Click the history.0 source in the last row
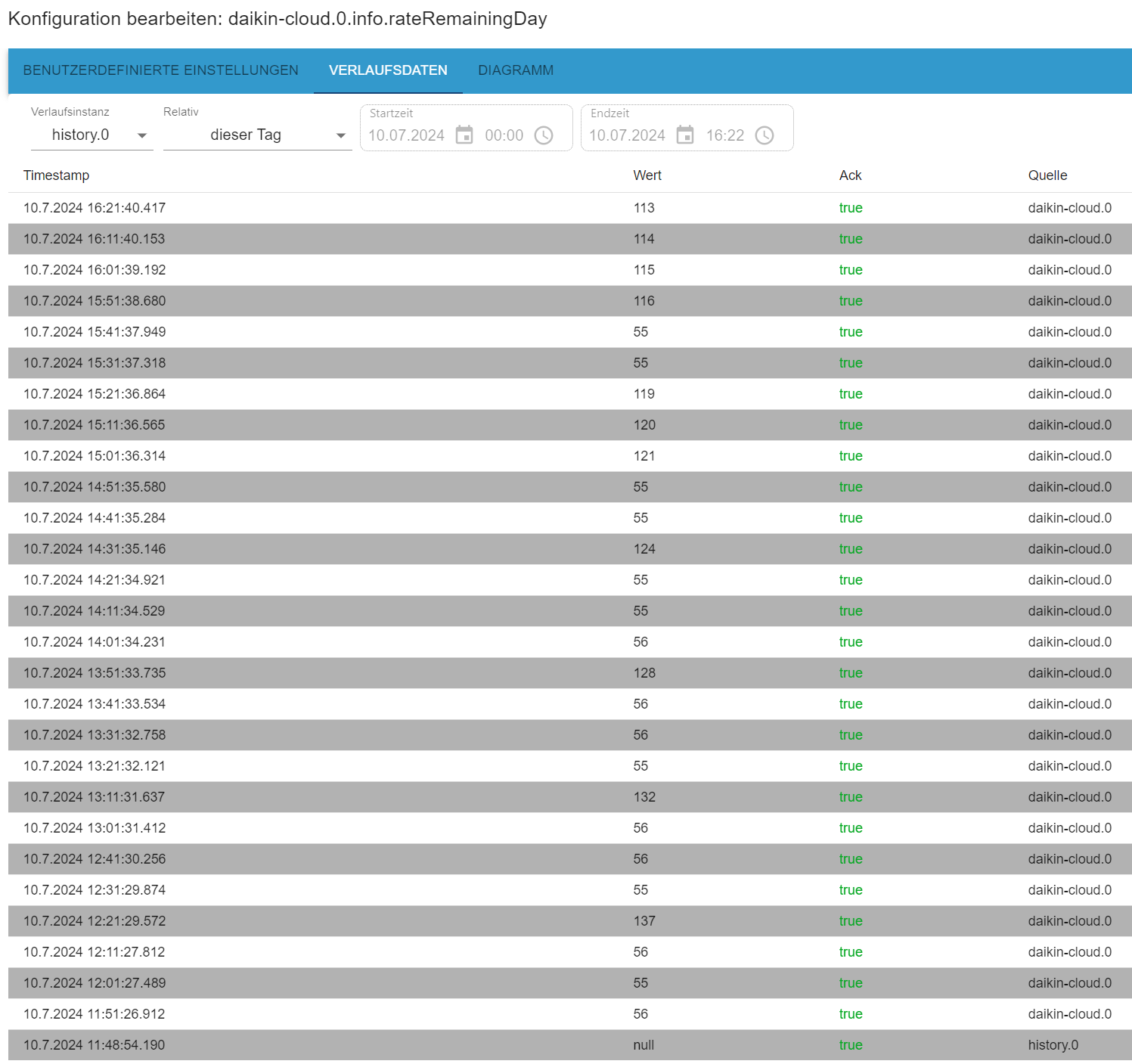This screenshot has width=1132, height=1064. pyautogui.click(x=1053, y=1045)
